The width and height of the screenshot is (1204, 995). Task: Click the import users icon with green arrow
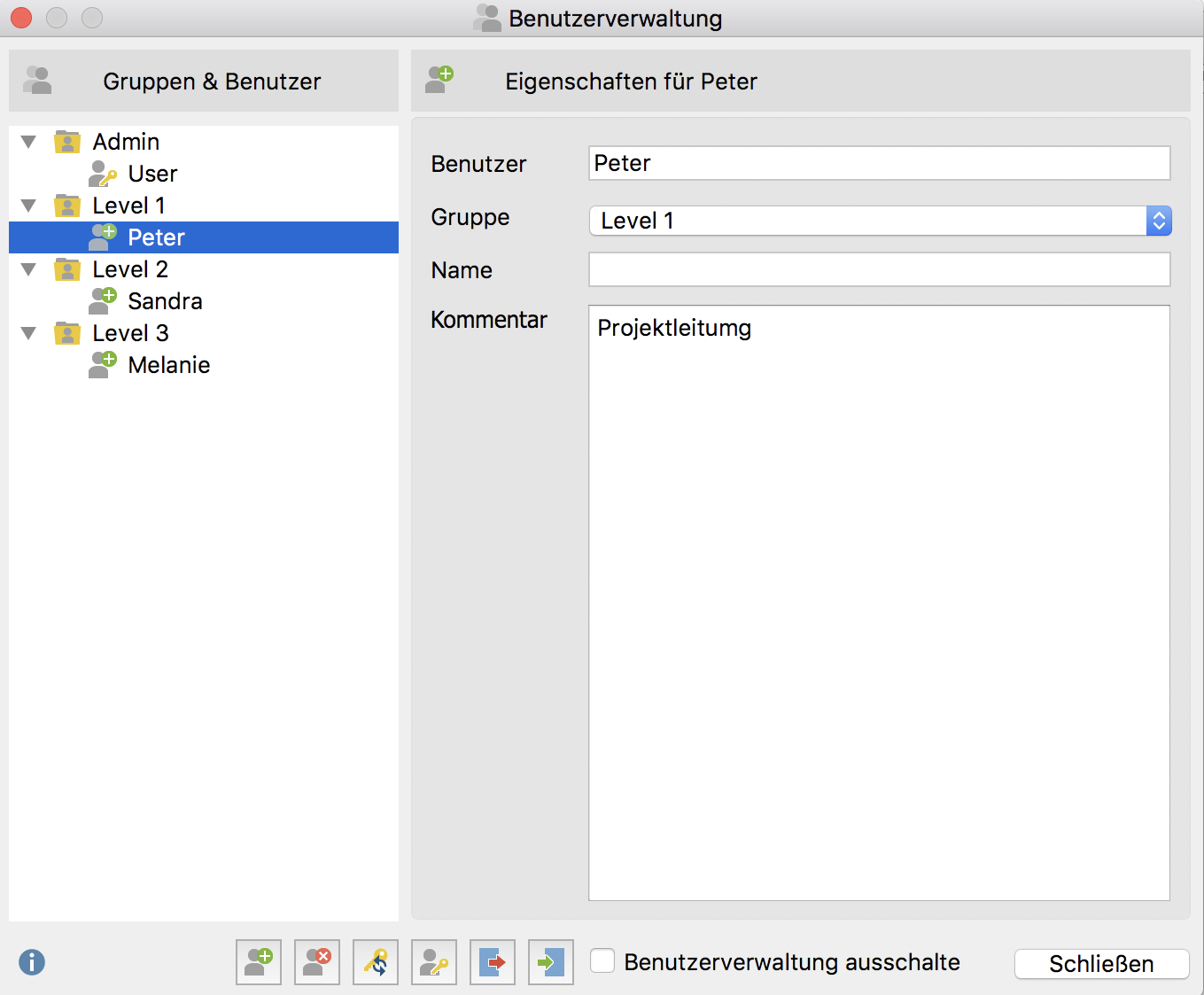click(x=551, y=962)
